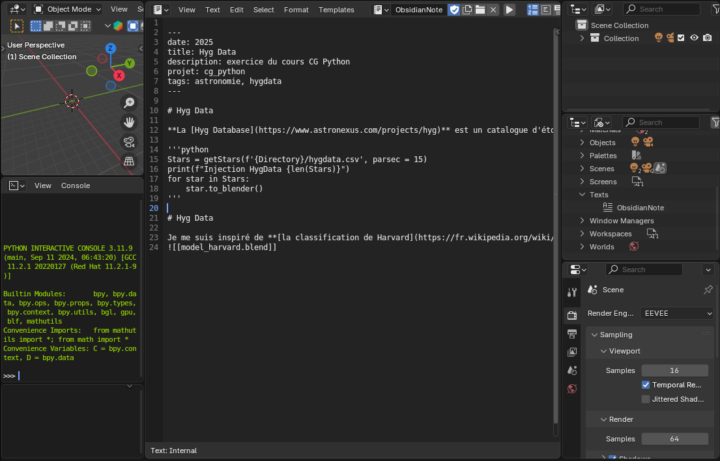Screen dimensions: 720x461
Task: Open the Text menu in text editor
Action: point(212,10)
